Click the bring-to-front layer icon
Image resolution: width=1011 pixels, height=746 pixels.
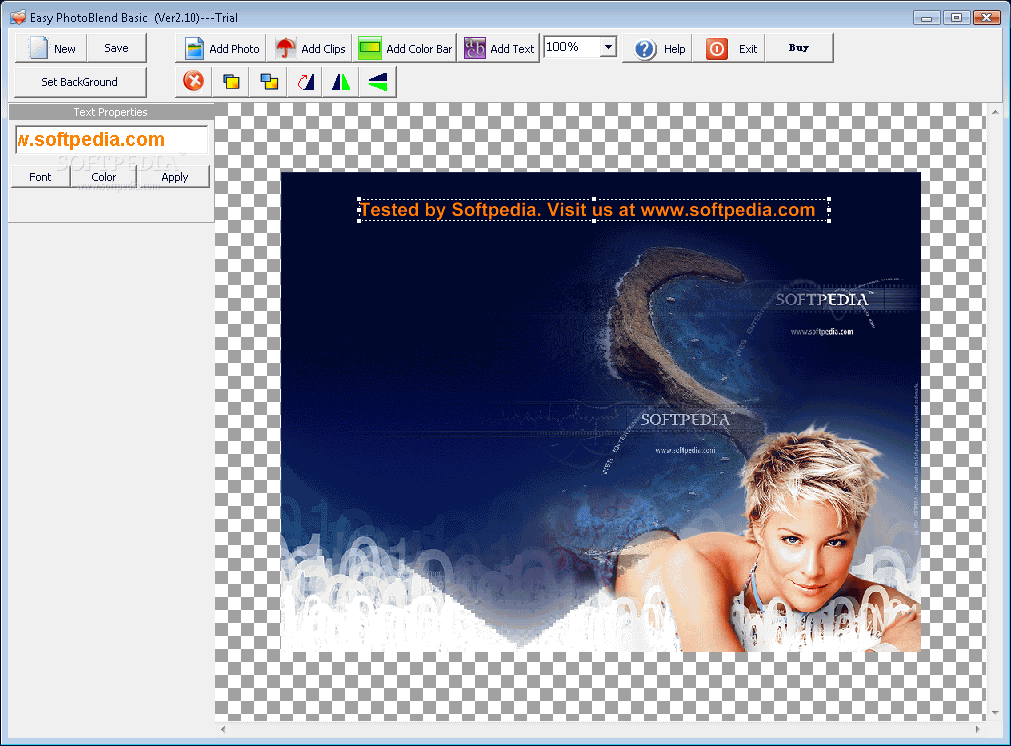[231, 82]
